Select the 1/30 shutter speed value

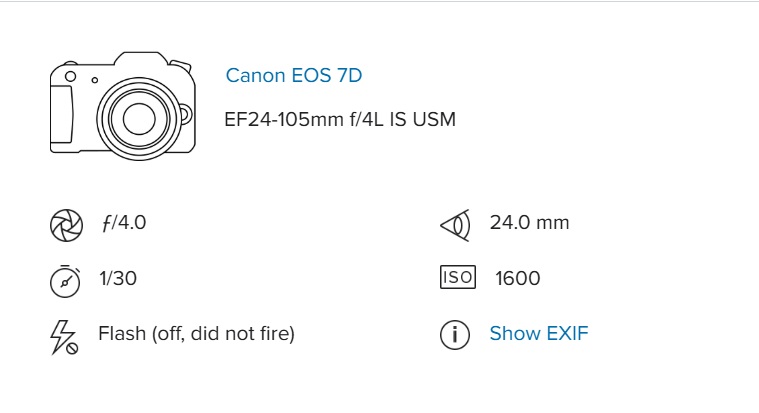click(118, 279)
